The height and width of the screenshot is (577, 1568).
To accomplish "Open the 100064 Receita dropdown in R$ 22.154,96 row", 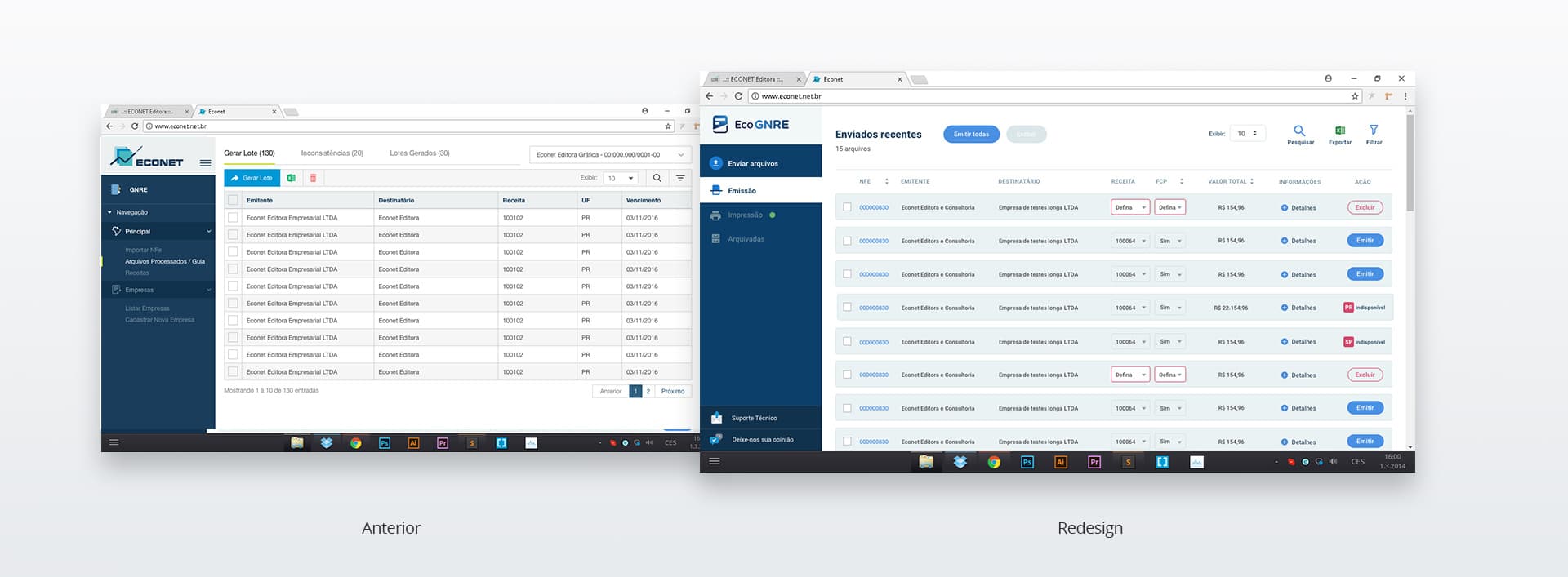I will coord(1130,308).
